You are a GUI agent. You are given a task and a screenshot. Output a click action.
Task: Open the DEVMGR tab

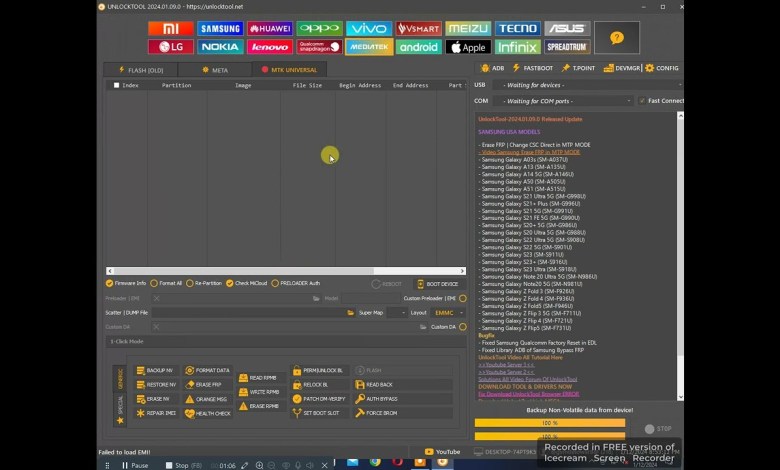click(x=622, y=68)
